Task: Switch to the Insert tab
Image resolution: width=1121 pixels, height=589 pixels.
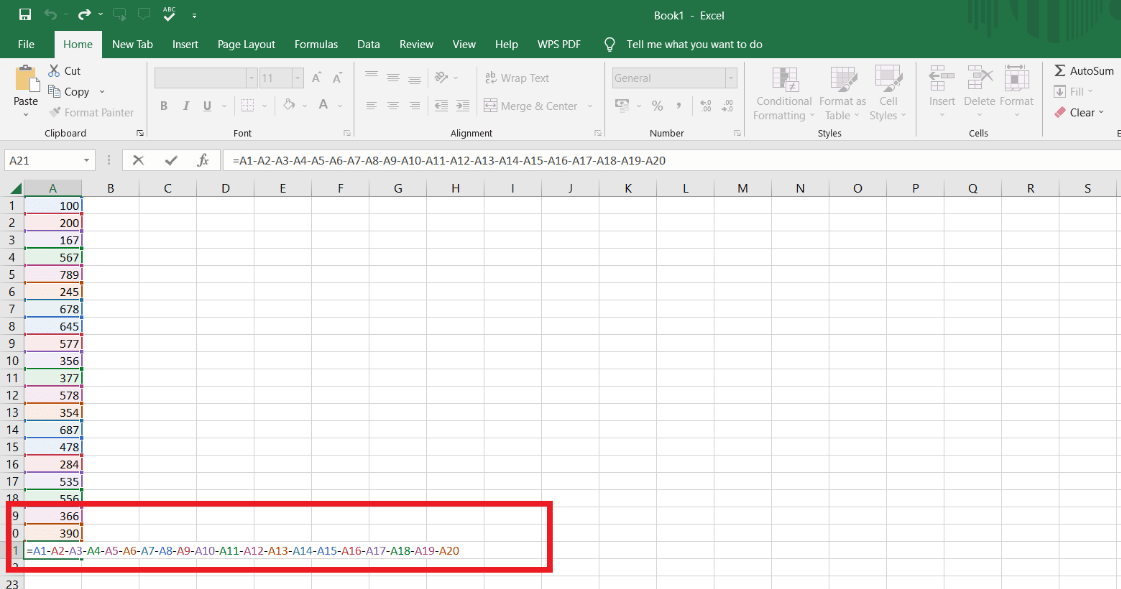Action: click(x=185, y=44)
